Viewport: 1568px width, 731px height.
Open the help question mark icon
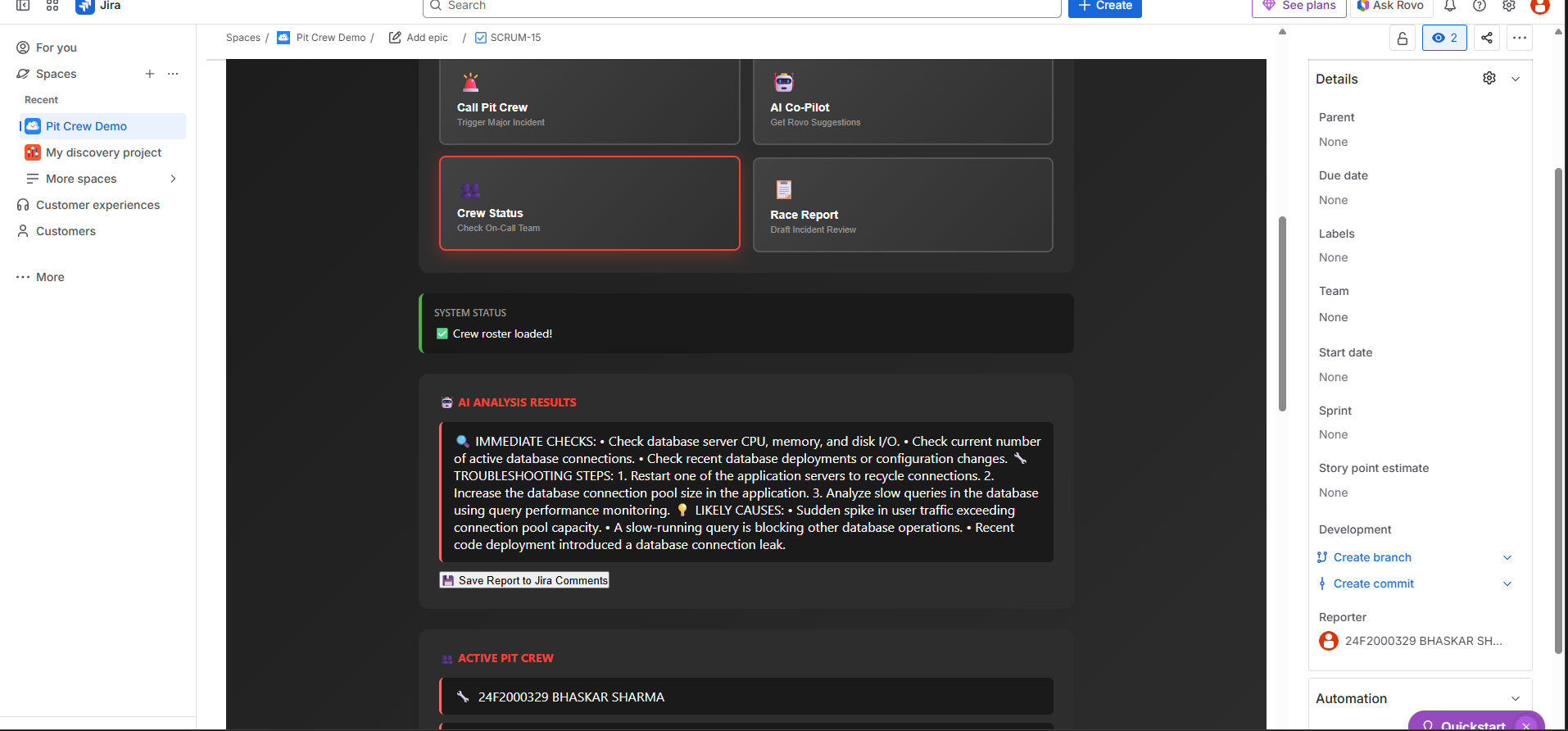click(1480, 5)
